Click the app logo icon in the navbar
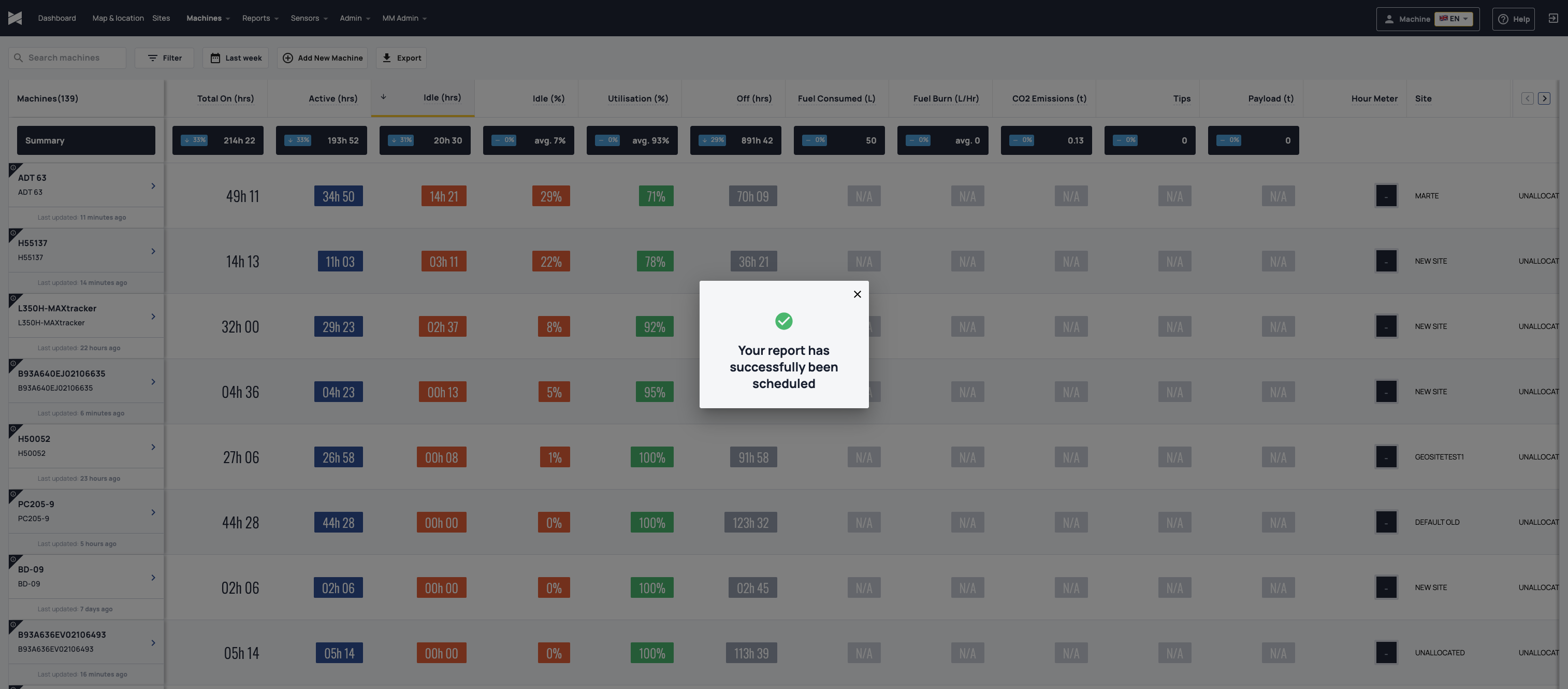 15,18
